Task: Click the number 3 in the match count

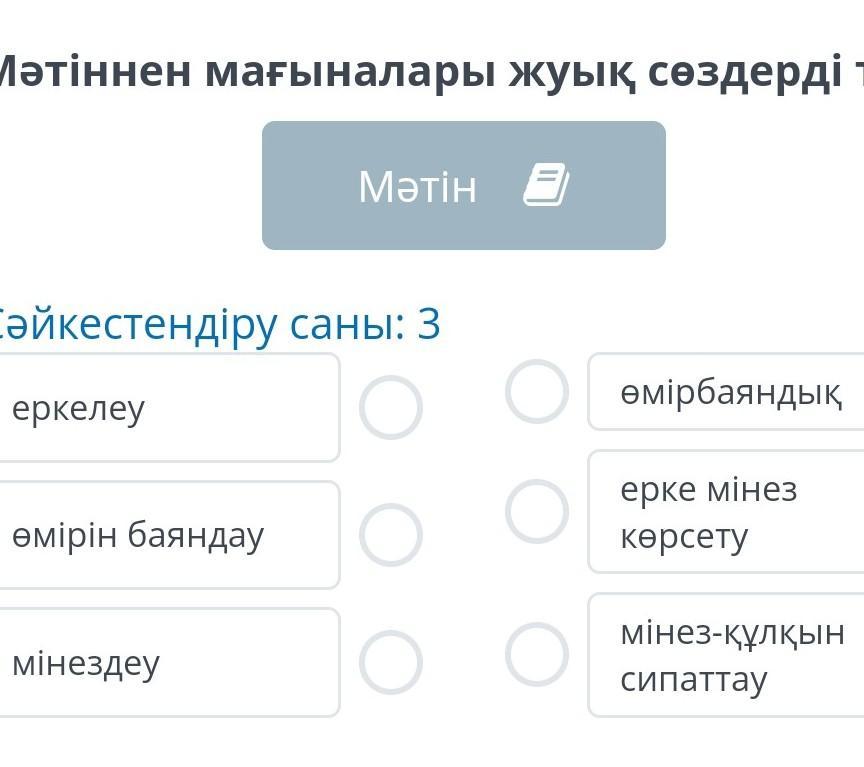Action: point(429,324)
